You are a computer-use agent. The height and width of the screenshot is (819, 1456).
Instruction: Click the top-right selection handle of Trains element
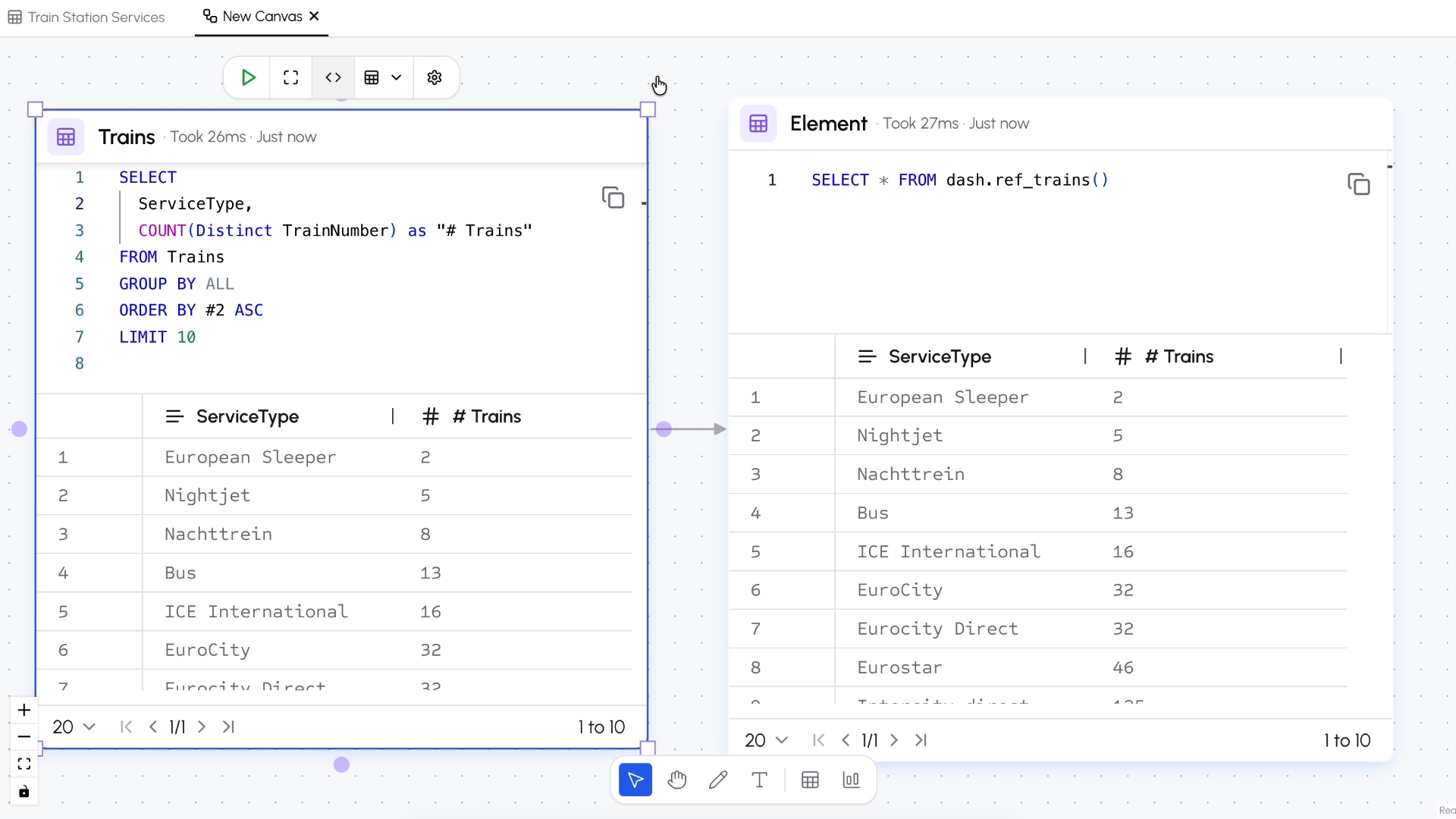pyautogui.click(x=648, y=109)
